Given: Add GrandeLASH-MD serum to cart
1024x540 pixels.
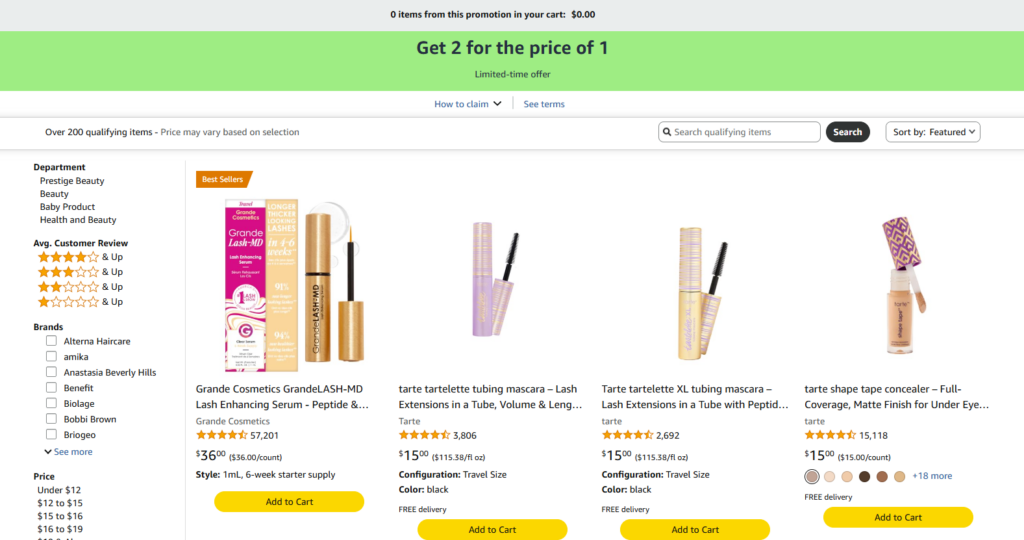Looking at the screenshot, I should [289, 502].
